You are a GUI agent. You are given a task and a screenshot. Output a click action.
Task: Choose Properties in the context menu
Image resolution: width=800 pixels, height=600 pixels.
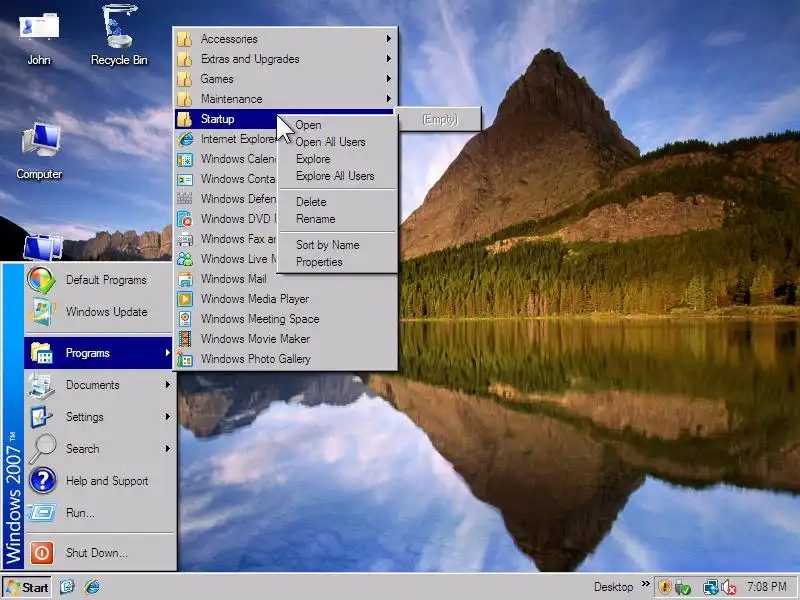click(x=338, y=262)
